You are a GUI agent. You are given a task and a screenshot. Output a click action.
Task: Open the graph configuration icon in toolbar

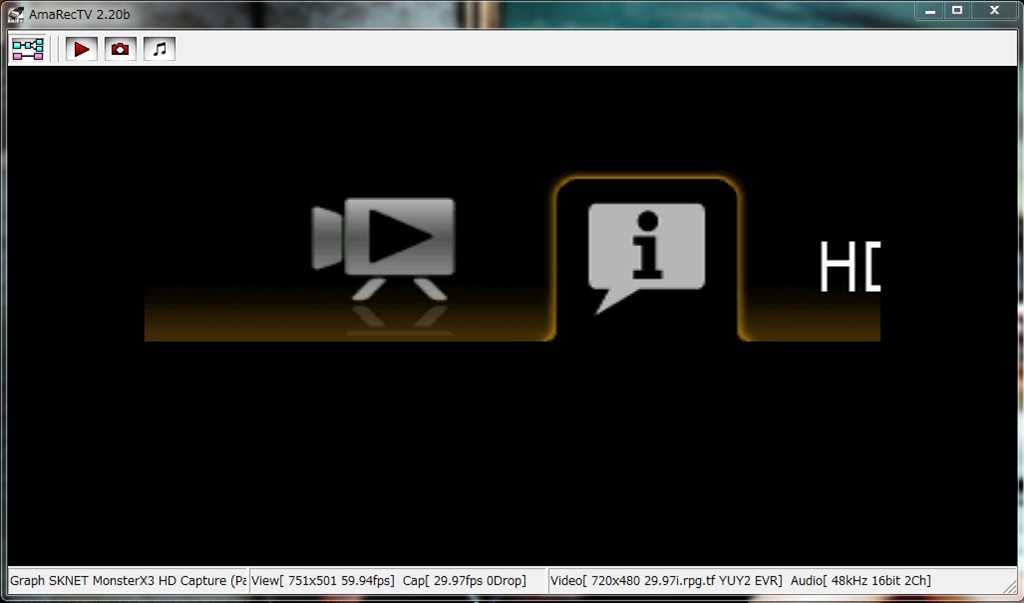27,49
